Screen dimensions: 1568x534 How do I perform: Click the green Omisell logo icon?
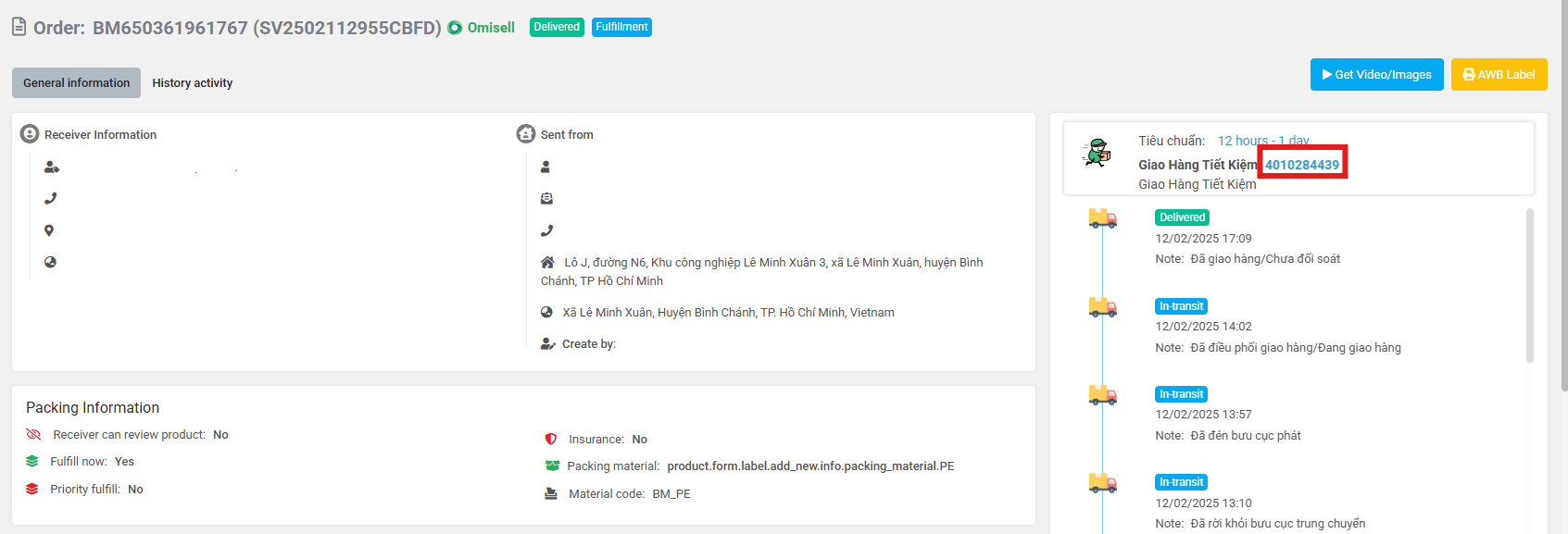(455, 28)
